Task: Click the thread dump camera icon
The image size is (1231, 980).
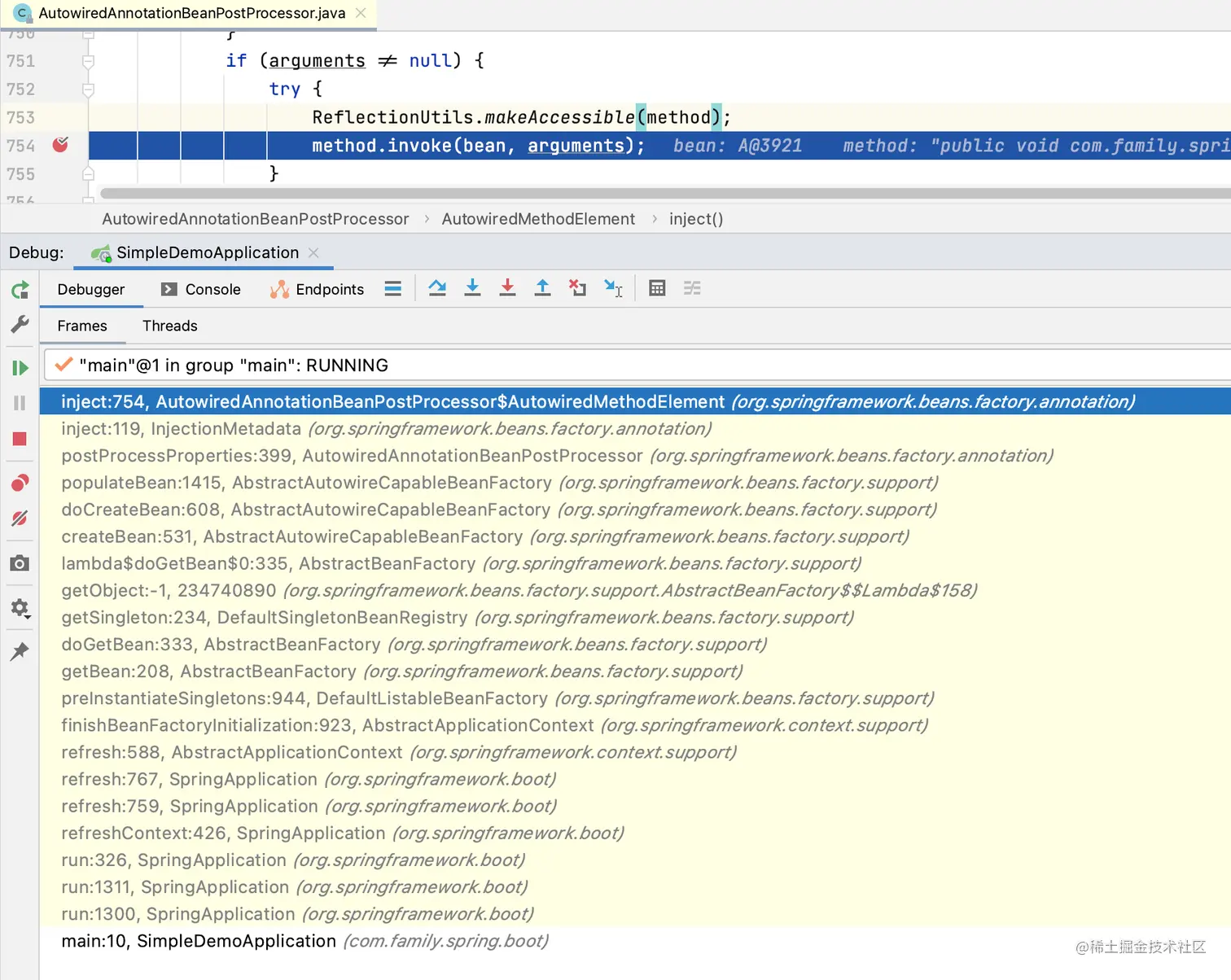Action: [x=20, y=563]
